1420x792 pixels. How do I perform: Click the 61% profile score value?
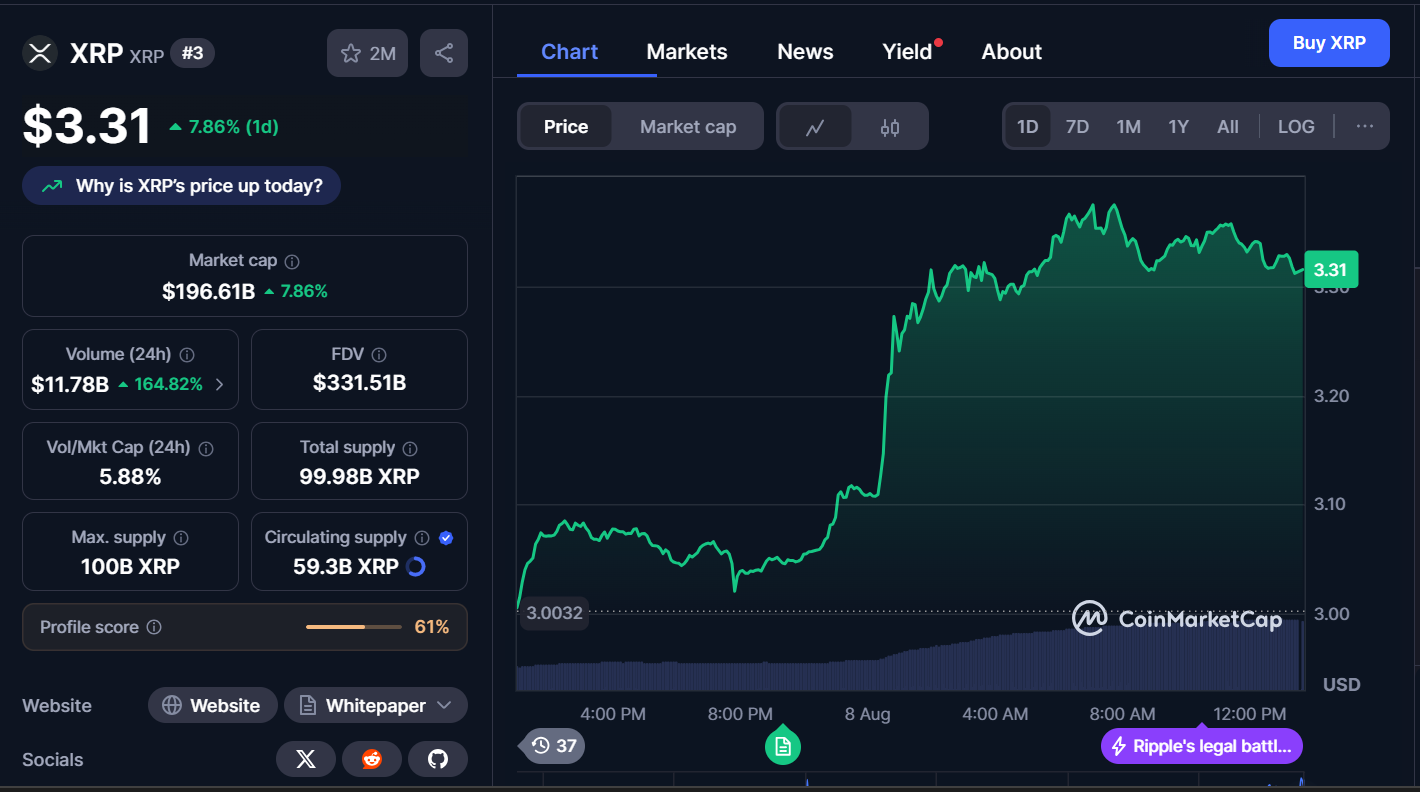(432, 627)
